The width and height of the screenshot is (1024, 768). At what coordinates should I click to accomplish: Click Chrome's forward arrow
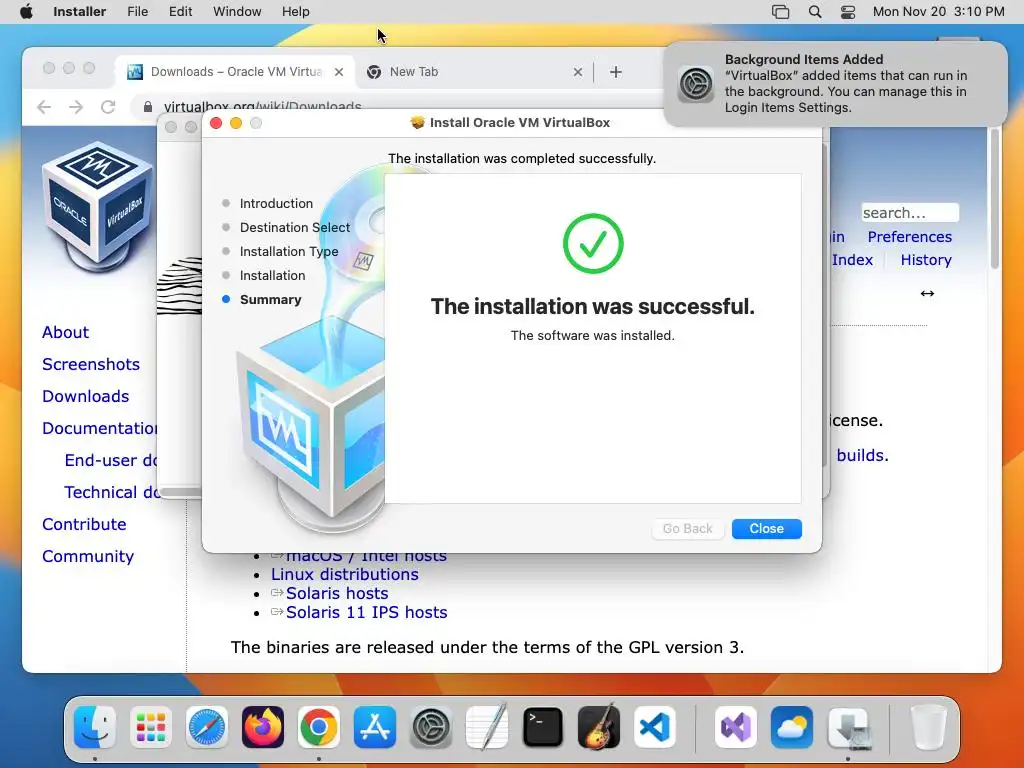76,106
